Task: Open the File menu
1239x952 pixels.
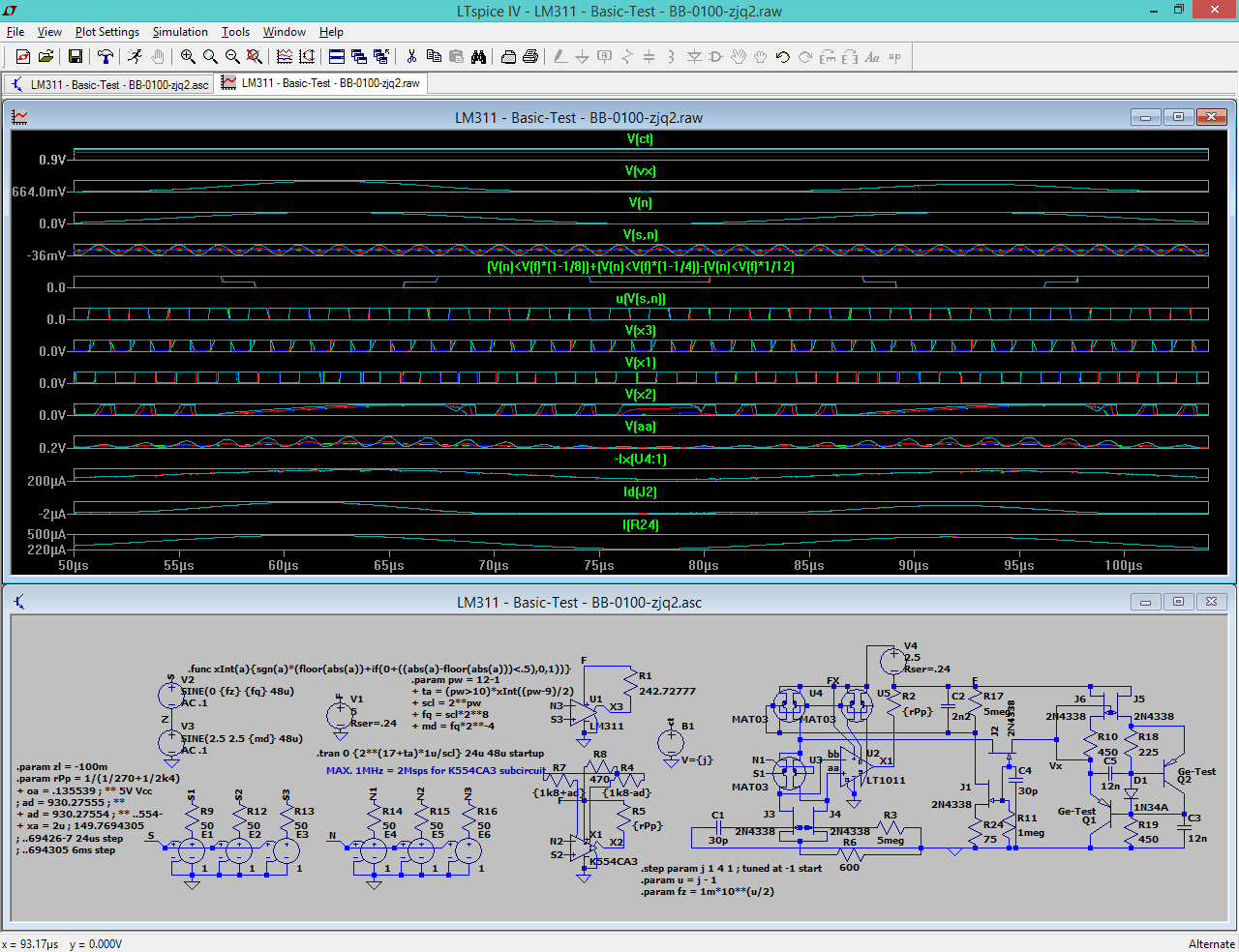Action: click(15, 32)
